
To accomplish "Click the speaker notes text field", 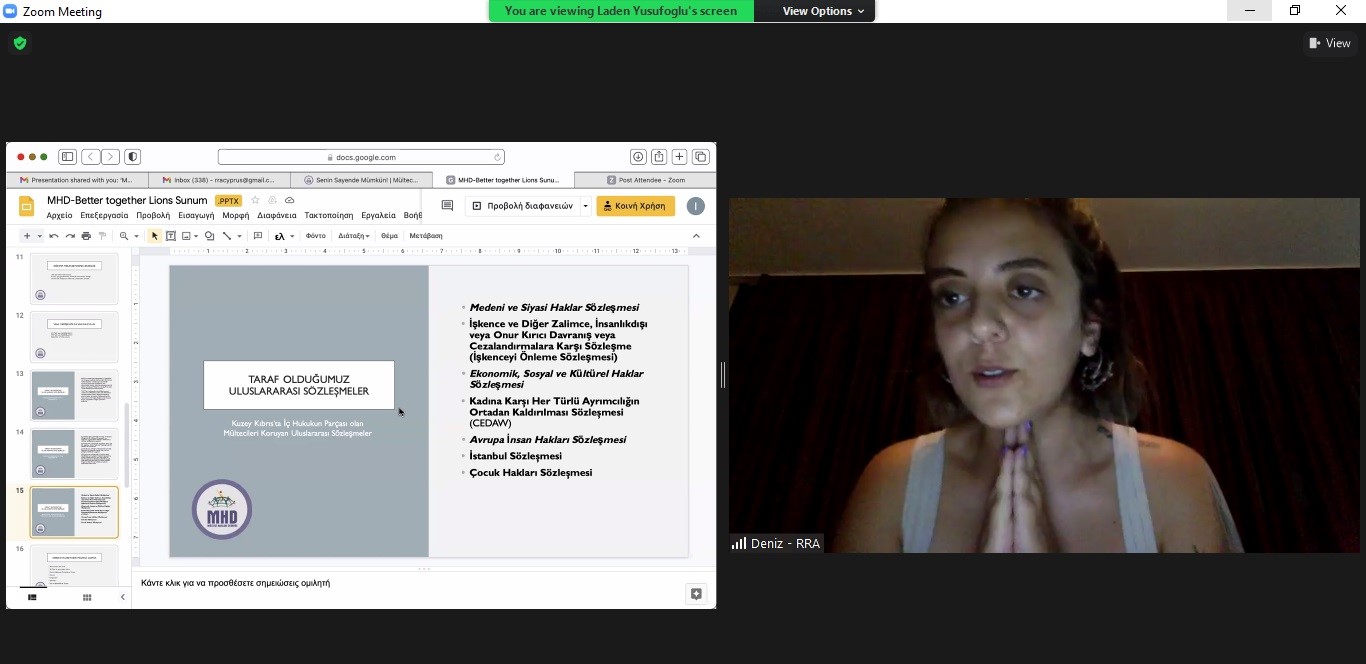I will tap(400, 582).
